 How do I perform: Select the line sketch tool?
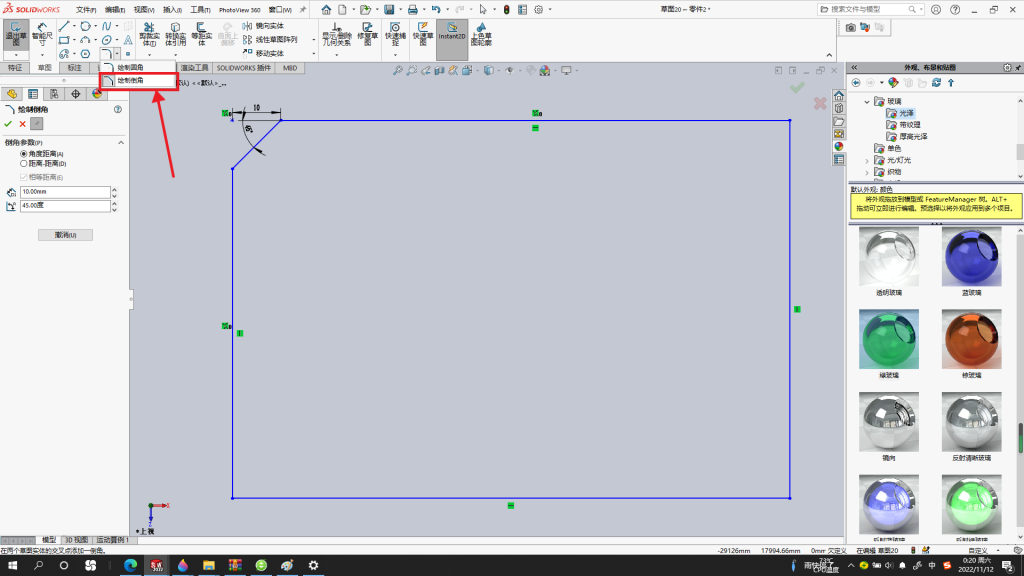(64, 26)
